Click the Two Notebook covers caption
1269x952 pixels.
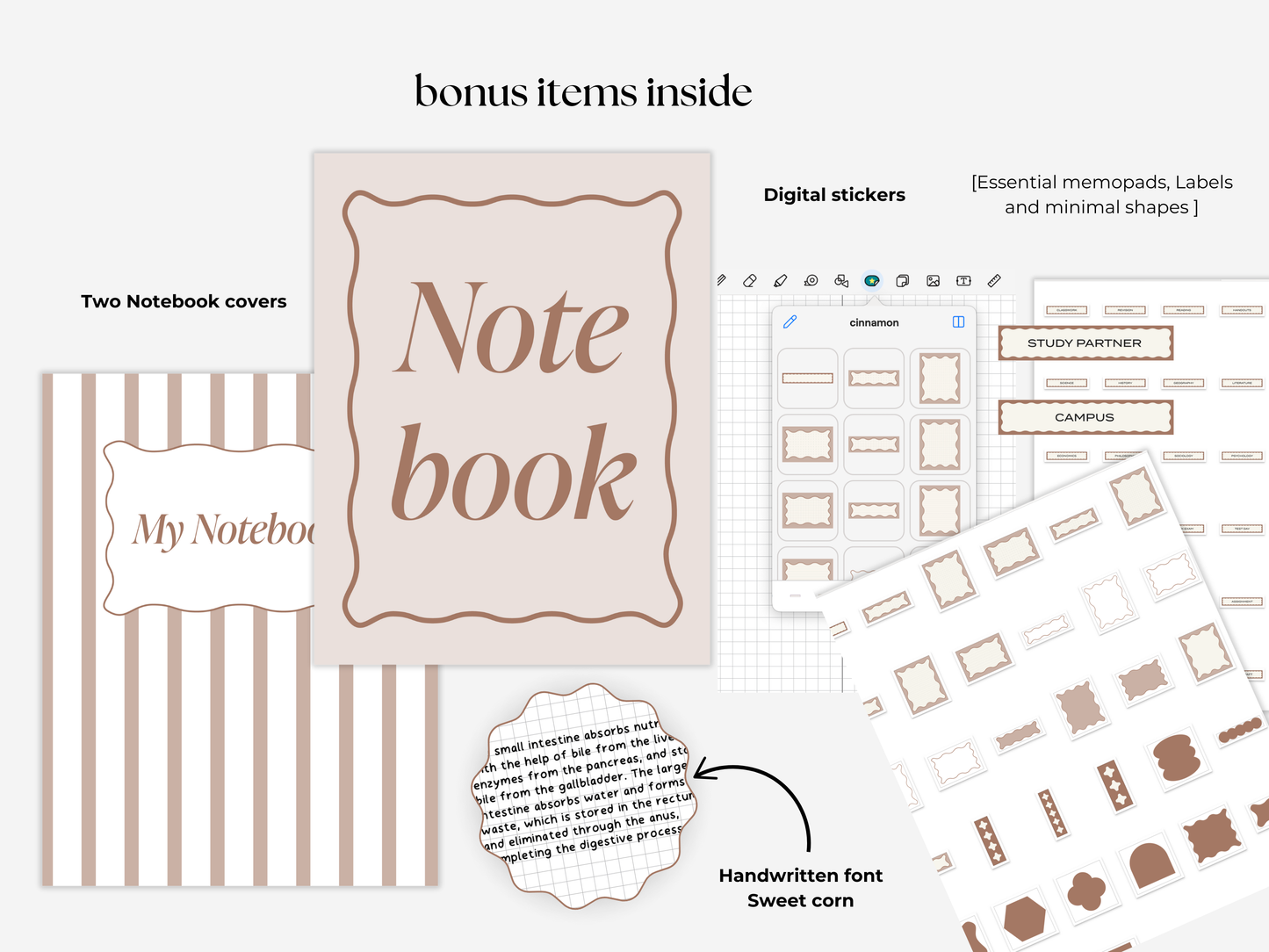click(184, 301)
